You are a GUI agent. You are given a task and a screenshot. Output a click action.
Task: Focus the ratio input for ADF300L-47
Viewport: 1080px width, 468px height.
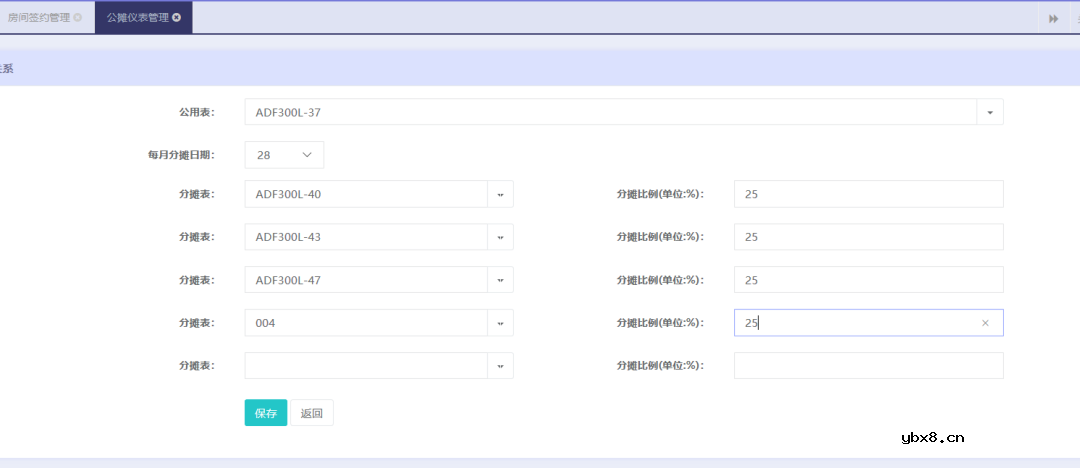pos(869,280)
